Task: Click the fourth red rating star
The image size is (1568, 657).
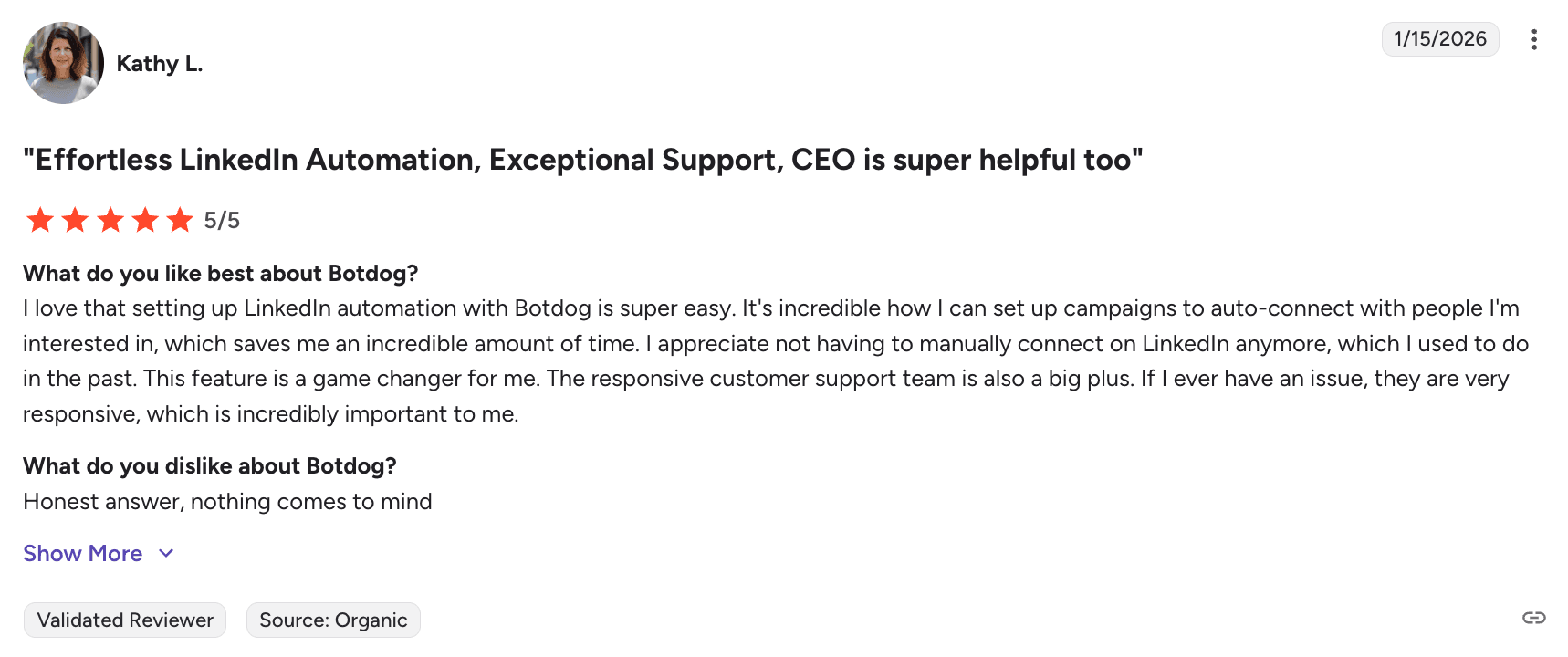Action: click(145, 220)
